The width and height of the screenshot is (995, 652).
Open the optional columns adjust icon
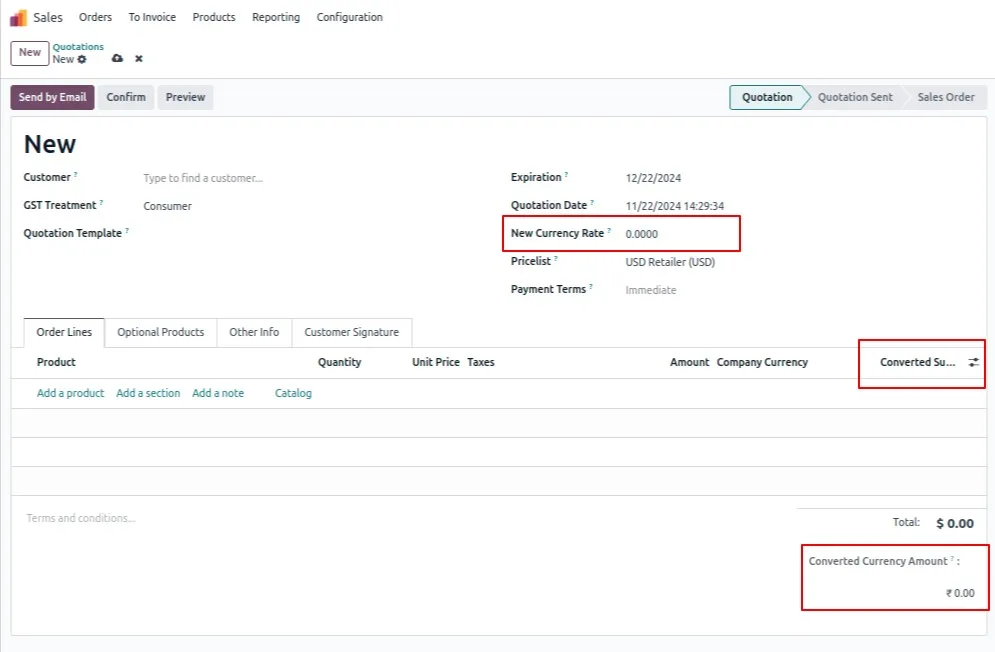tap(973, 362)
